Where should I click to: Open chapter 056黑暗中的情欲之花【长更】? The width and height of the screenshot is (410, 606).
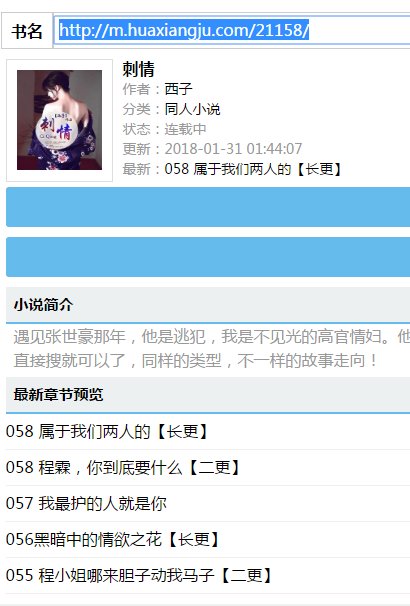point(112,540)
